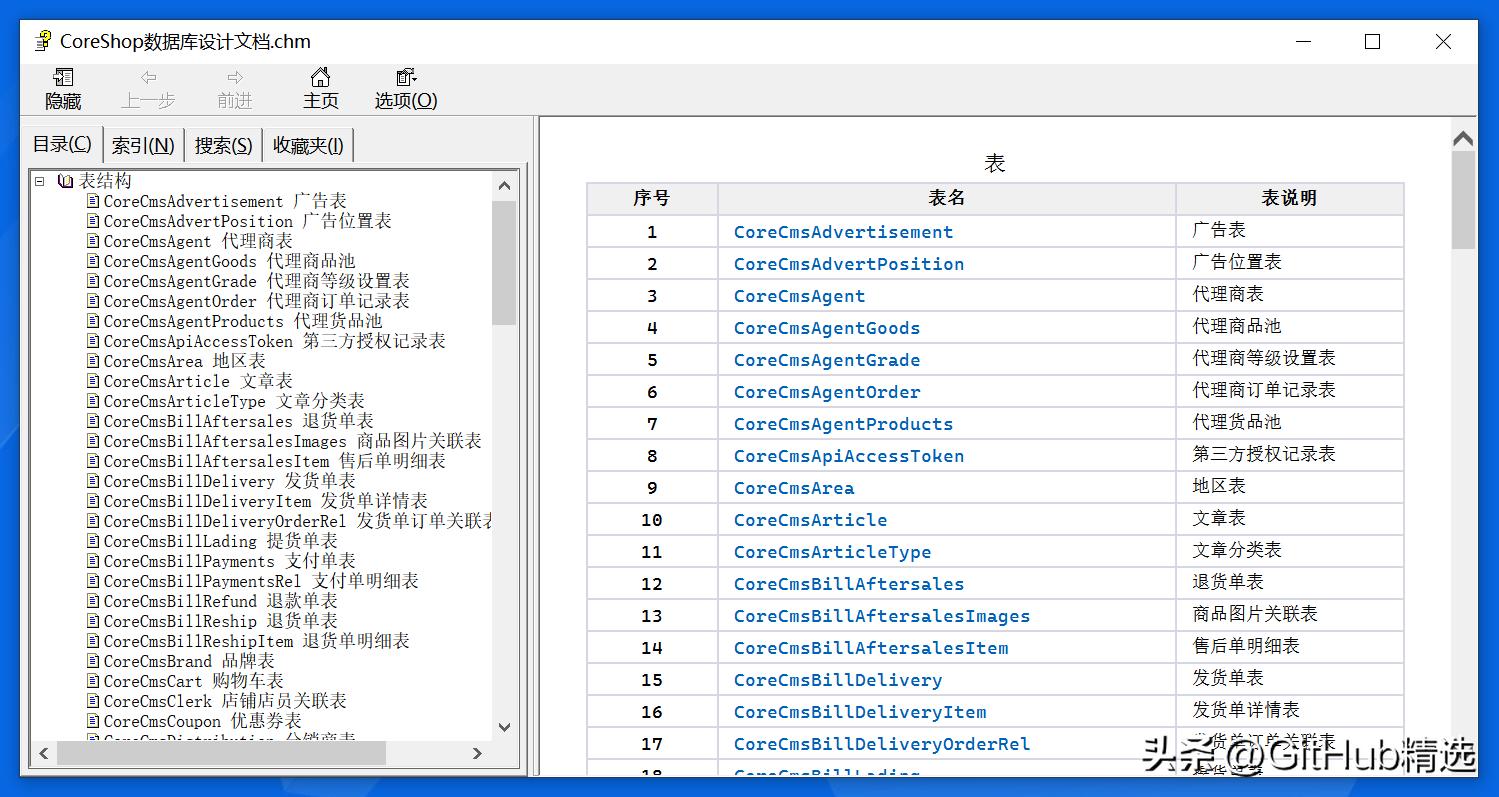This screenshot has height=797, width=1499.
Task: Click the page icon beside CoreCmsBillLading 提货单表
Action: tap(94, 541)
